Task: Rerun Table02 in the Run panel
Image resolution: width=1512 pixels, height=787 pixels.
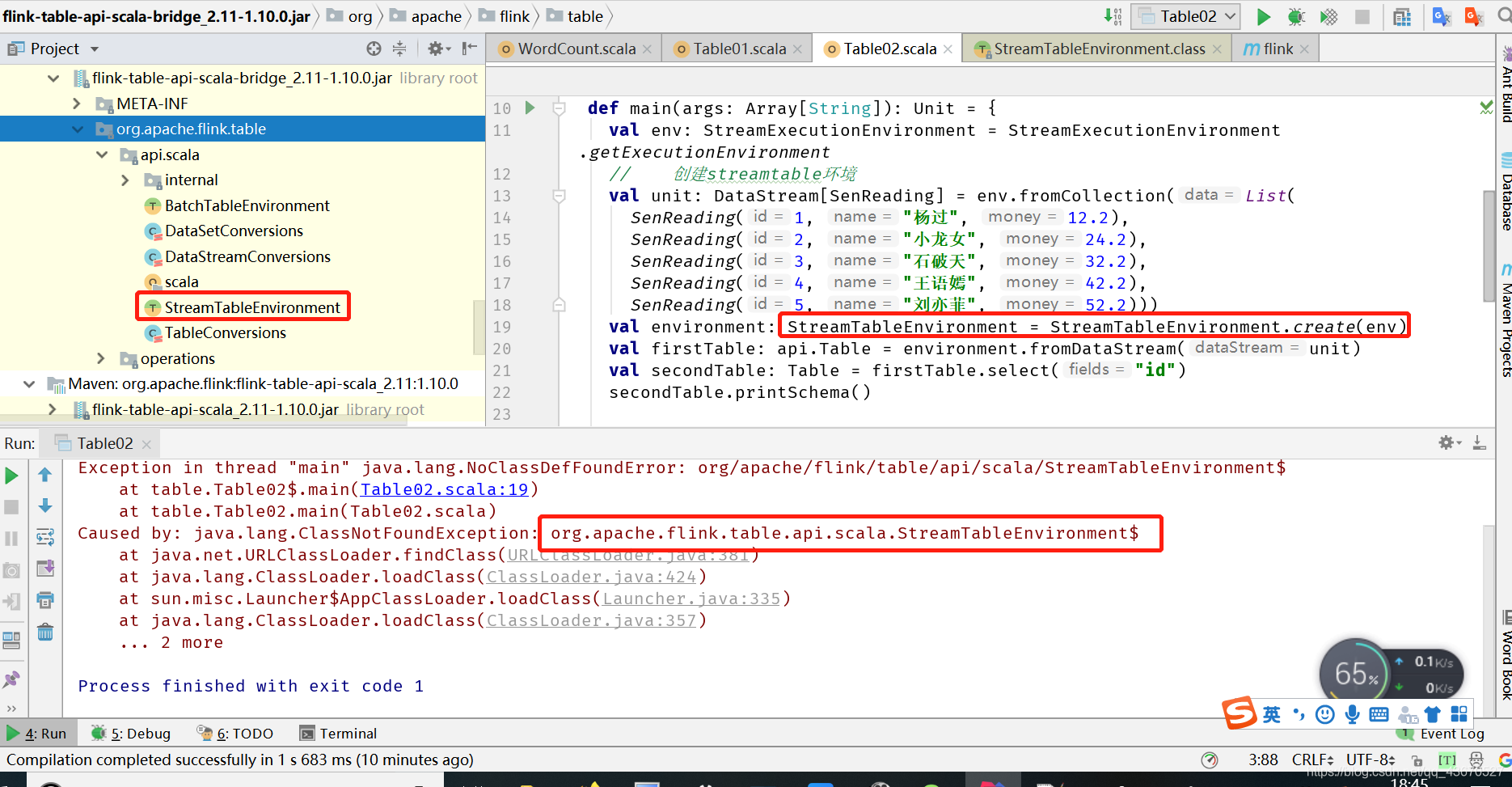Action: point(12,476)
